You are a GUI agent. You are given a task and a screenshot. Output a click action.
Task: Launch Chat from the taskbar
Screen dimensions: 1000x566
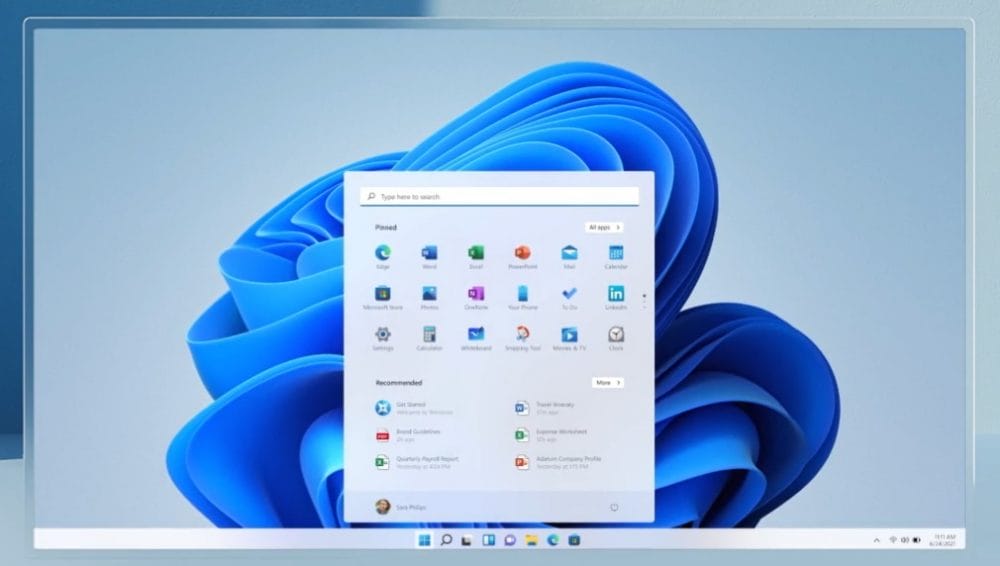[510, 540]
